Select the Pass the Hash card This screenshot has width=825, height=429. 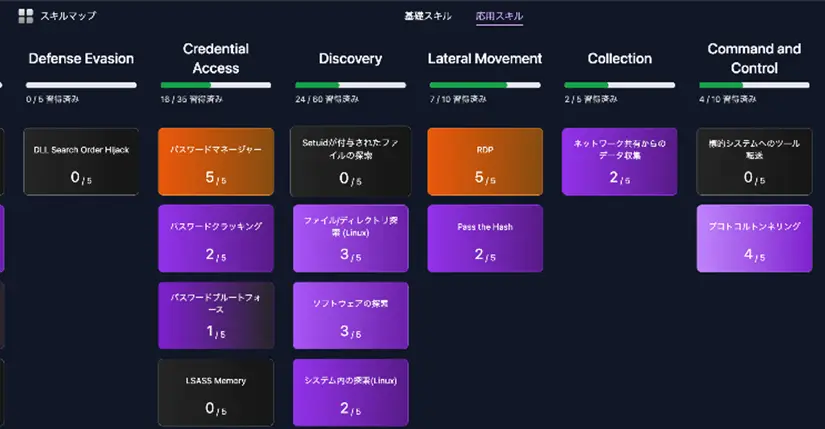[485, 239]
